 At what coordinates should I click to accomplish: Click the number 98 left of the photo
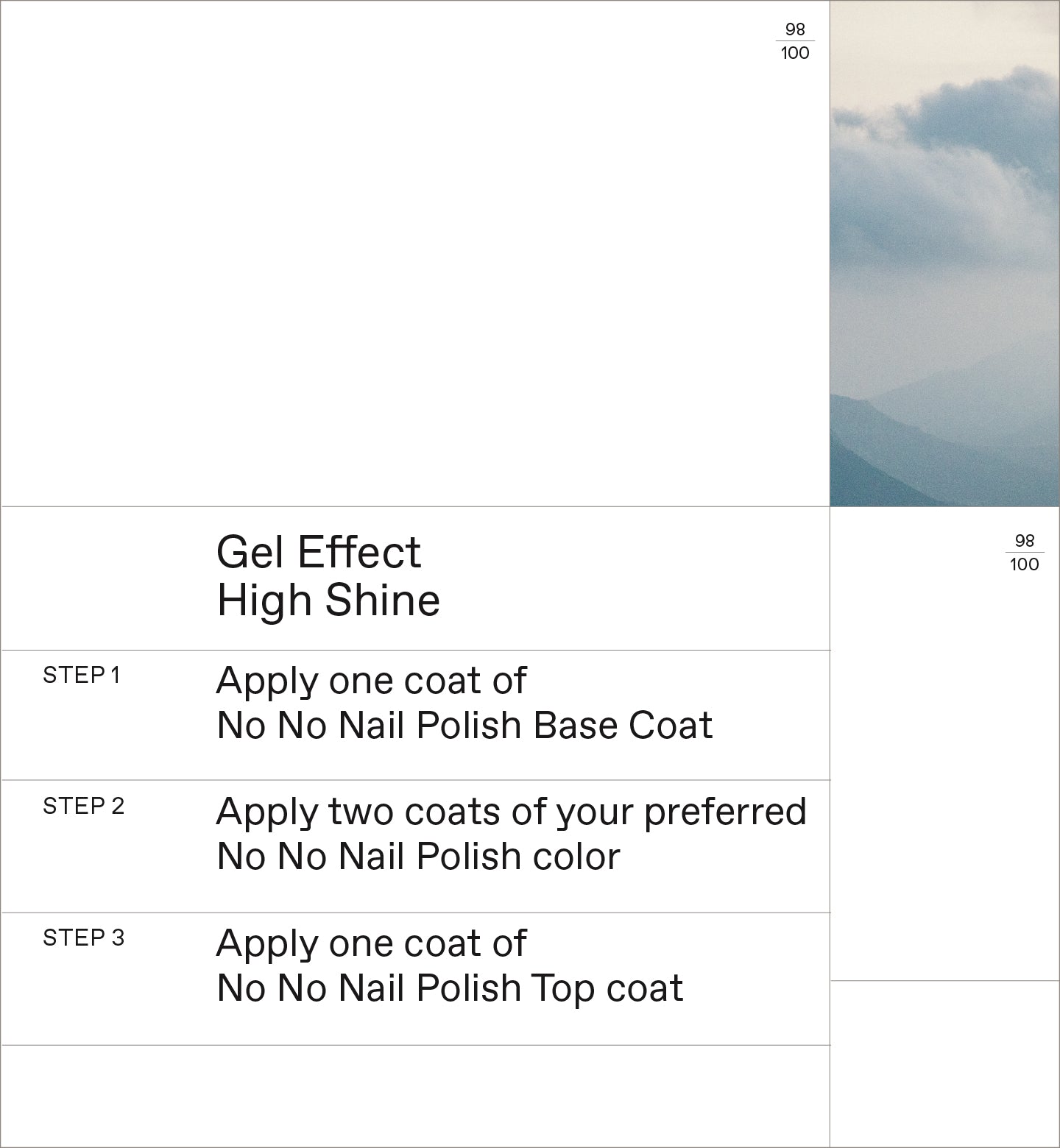795,29
